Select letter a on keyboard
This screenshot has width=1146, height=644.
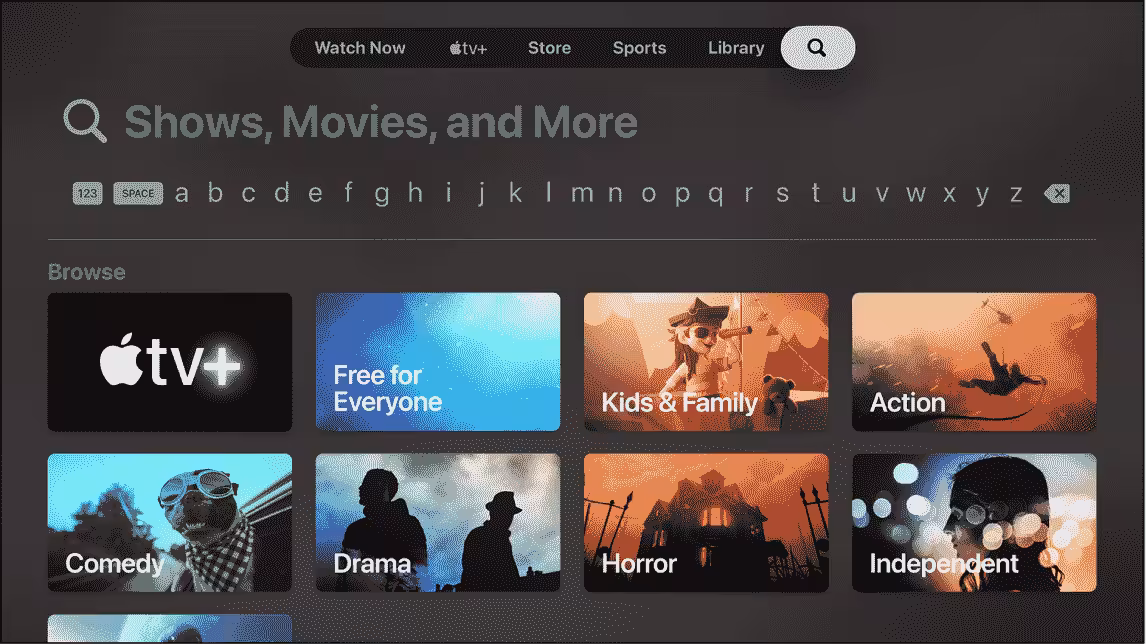pyautogui.click(x=182, y=194)
